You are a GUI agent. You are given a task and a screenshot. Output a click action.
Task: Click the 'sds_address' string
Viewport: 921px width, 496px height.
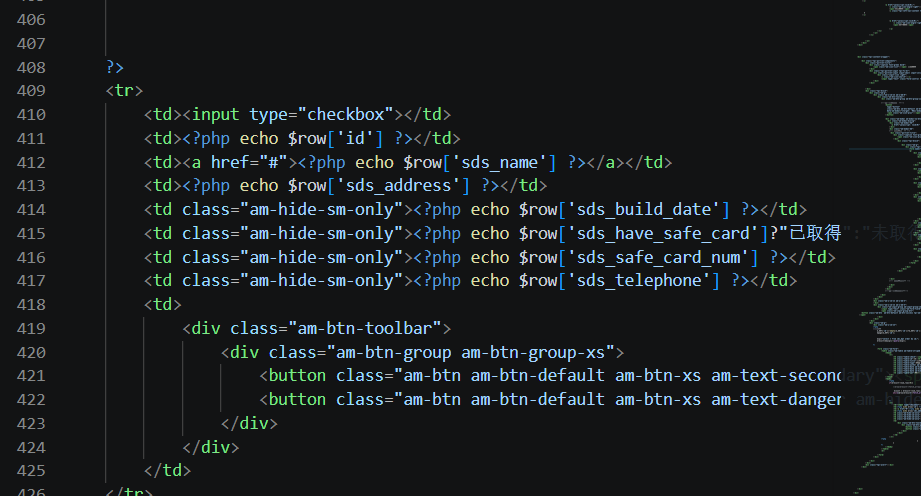point(398,186)
